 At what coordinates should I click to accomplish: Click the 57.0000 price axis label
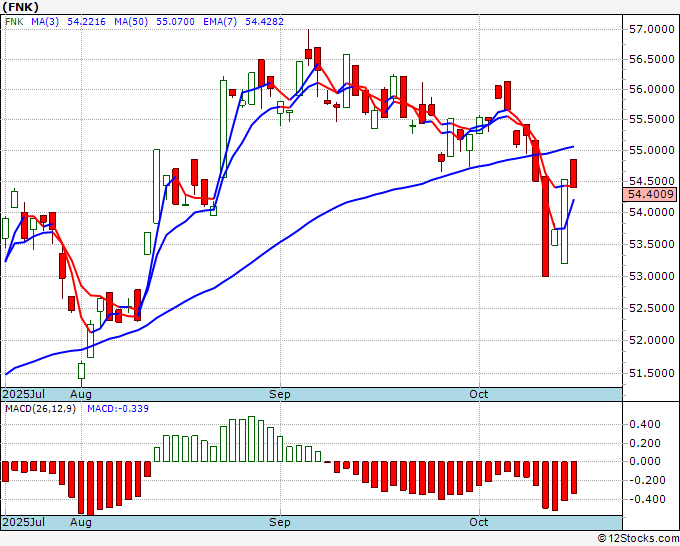click(x=651, y=29)
